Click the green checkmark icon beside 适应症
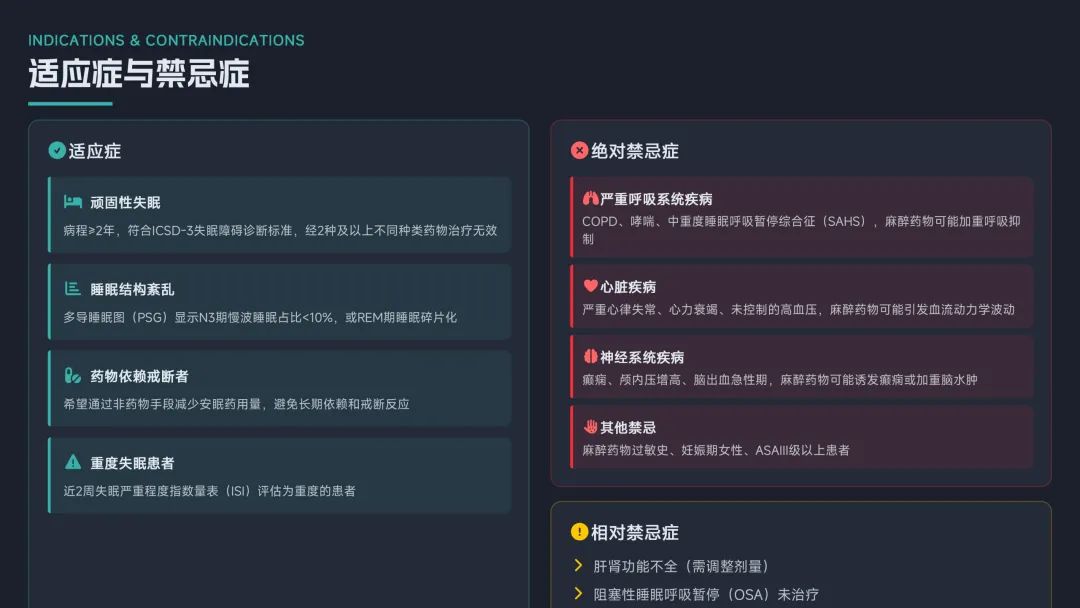The width and height of the screenshot is (1080, 608). click(57, 151)
